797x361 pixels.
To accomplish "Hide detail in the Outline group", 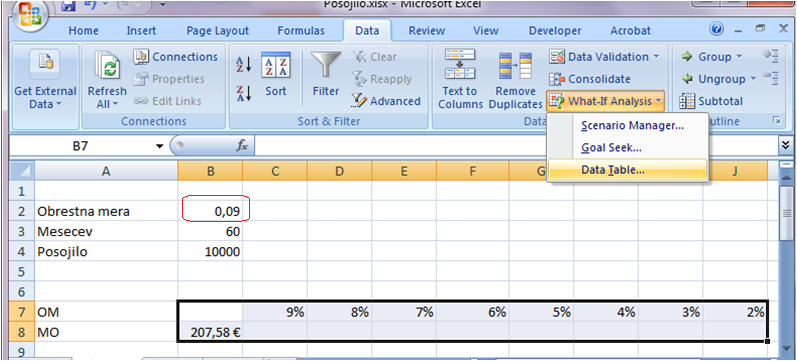I will click(772, 78).
